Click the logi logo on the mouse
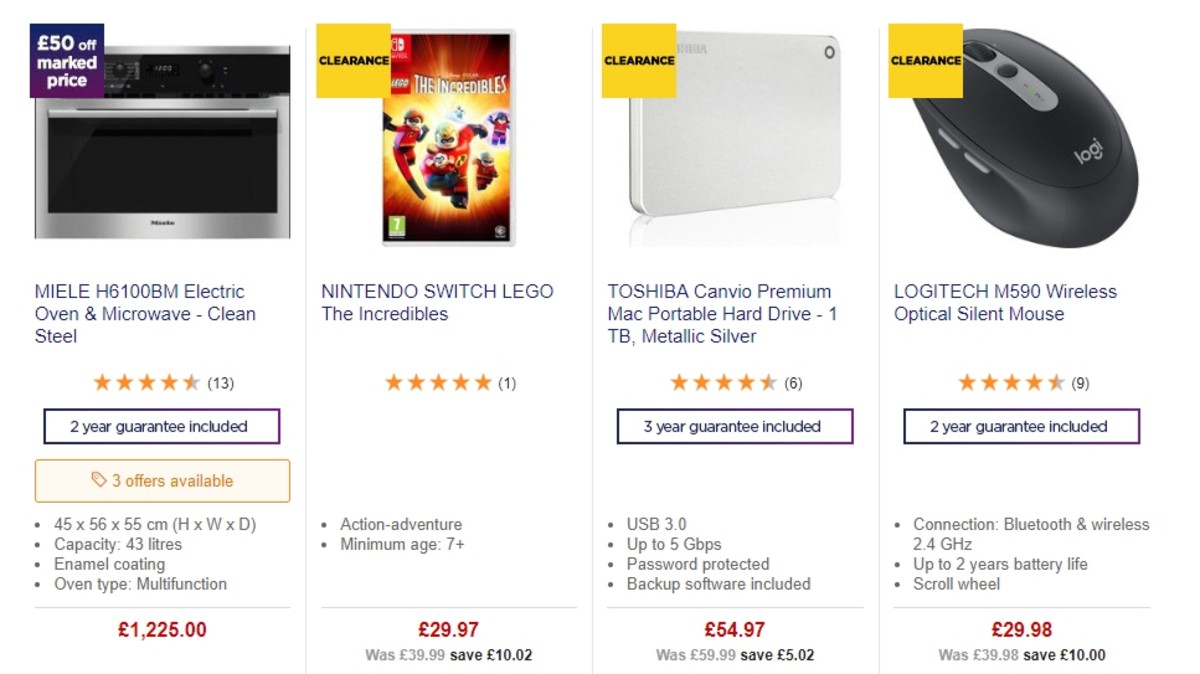Viewport: 1200px width, 674px height. click(x=1090, y=152)
